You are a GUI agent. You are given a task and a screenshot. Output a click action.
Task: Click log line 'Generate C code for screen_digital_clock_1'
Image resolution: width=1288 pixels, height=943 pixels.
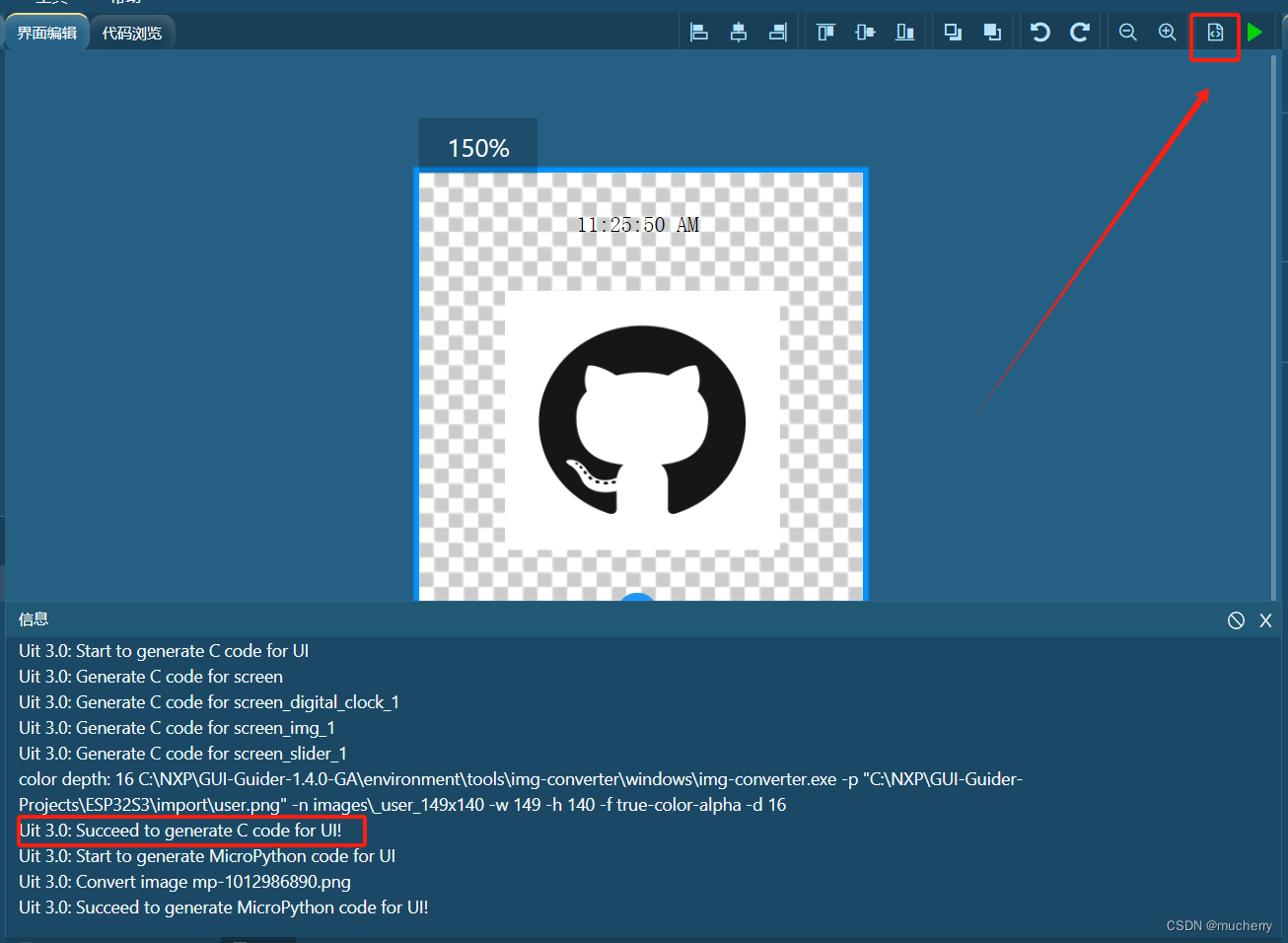click(209, 702)
